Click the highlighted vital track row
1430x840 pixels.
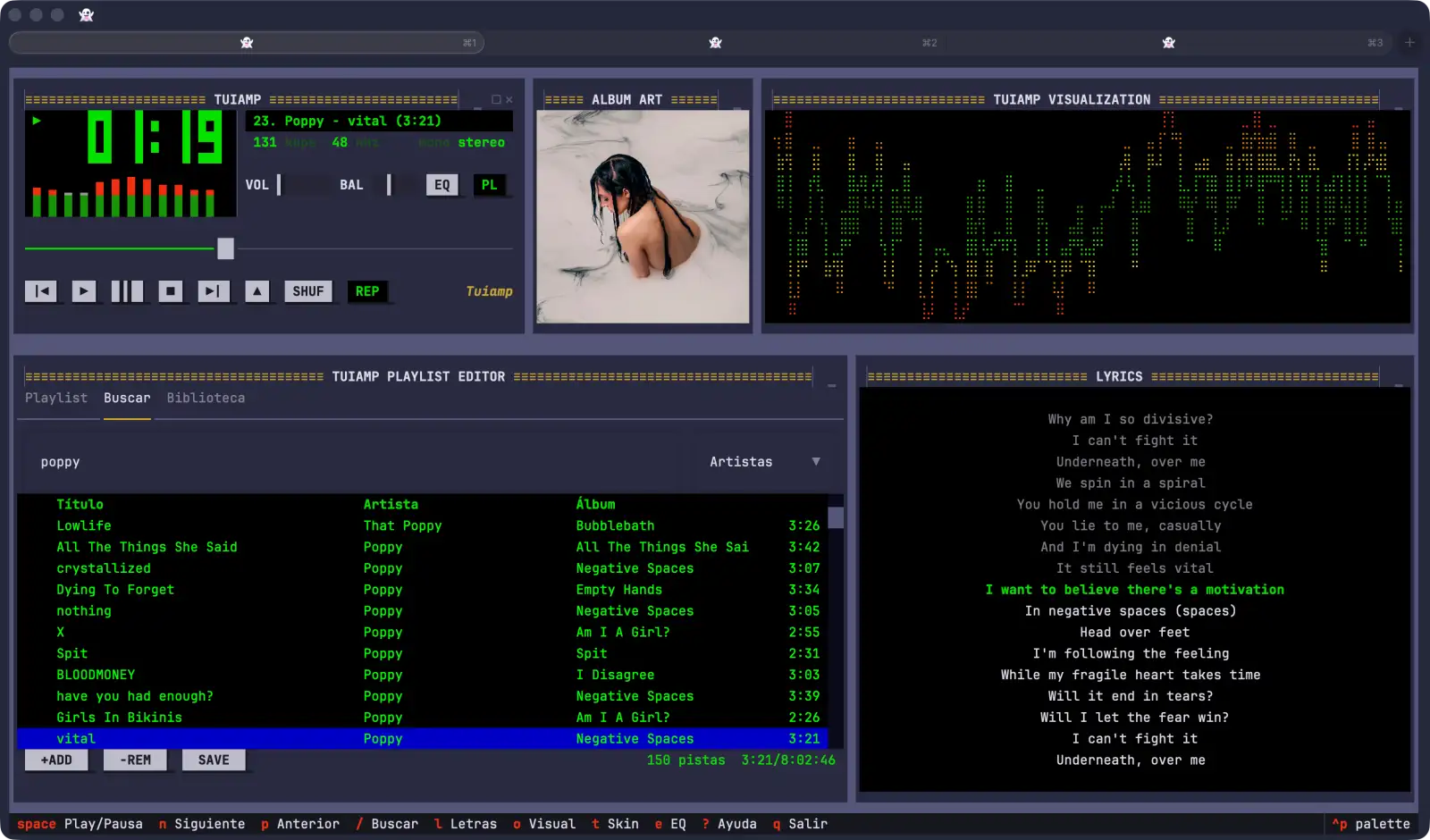point(422,739)
